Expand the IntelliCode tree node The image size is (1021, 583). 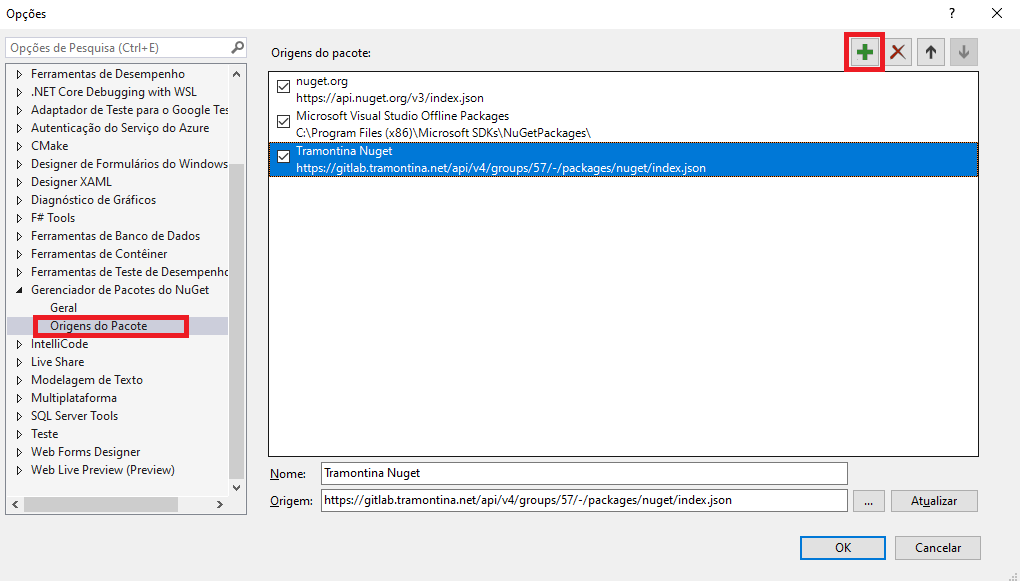click(x=18, y=344)
